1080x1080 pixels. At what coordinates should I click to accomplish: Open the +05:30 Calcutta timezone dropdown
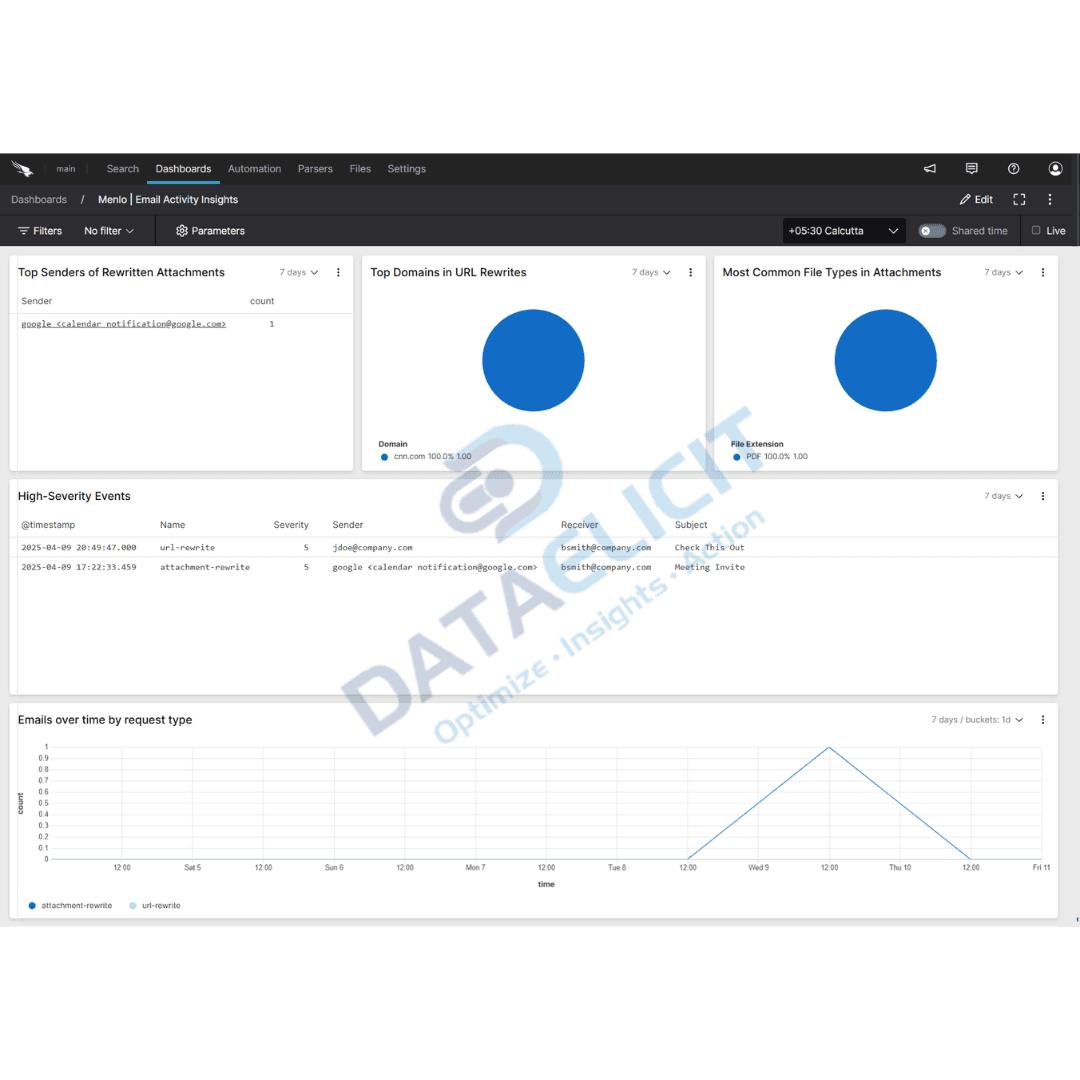(x=843, y=230)
